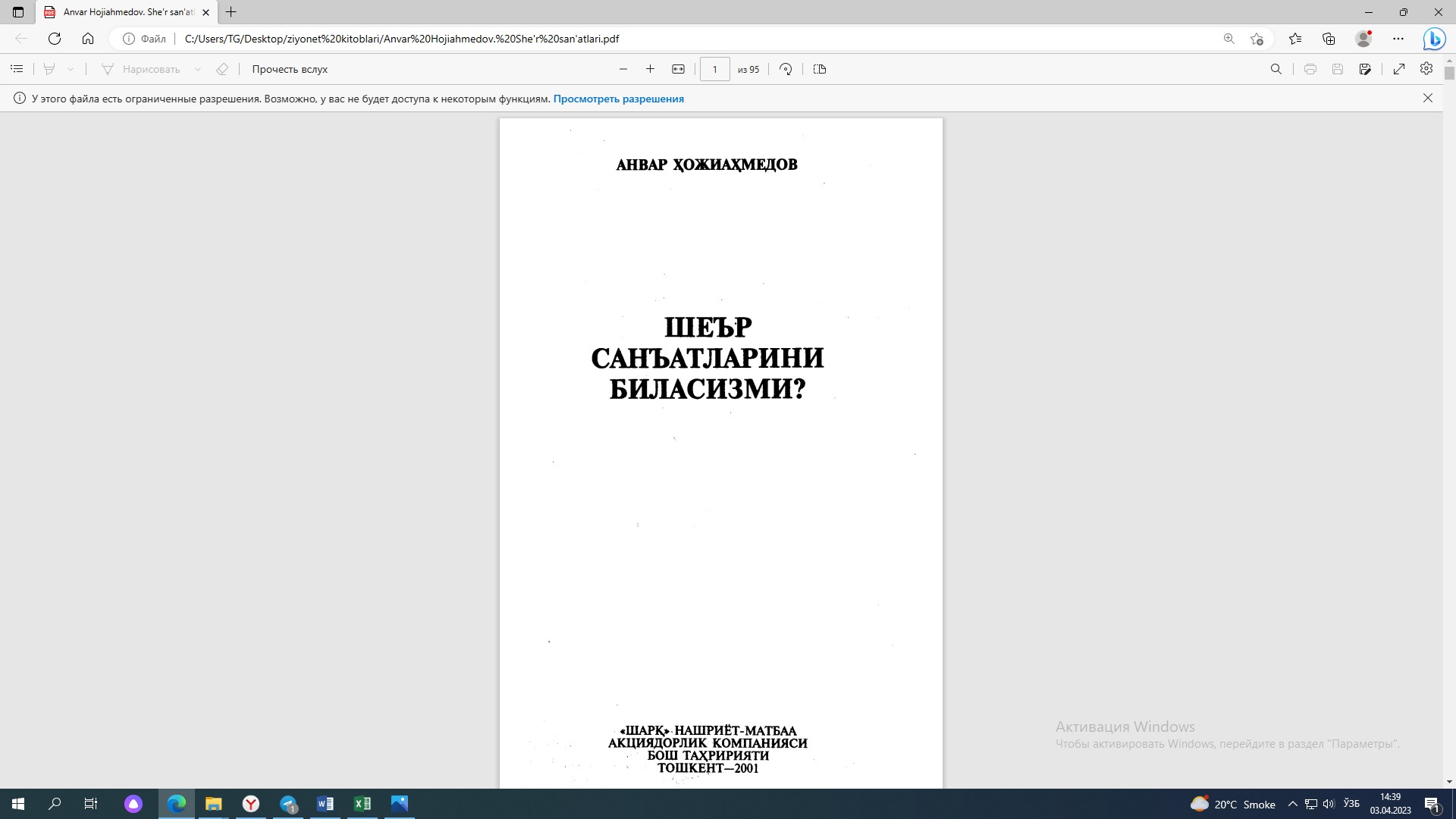Screen dimensions: 1456x819
Task: Toggle fit-to-width page zoom
Action: (x=678, y=69)
